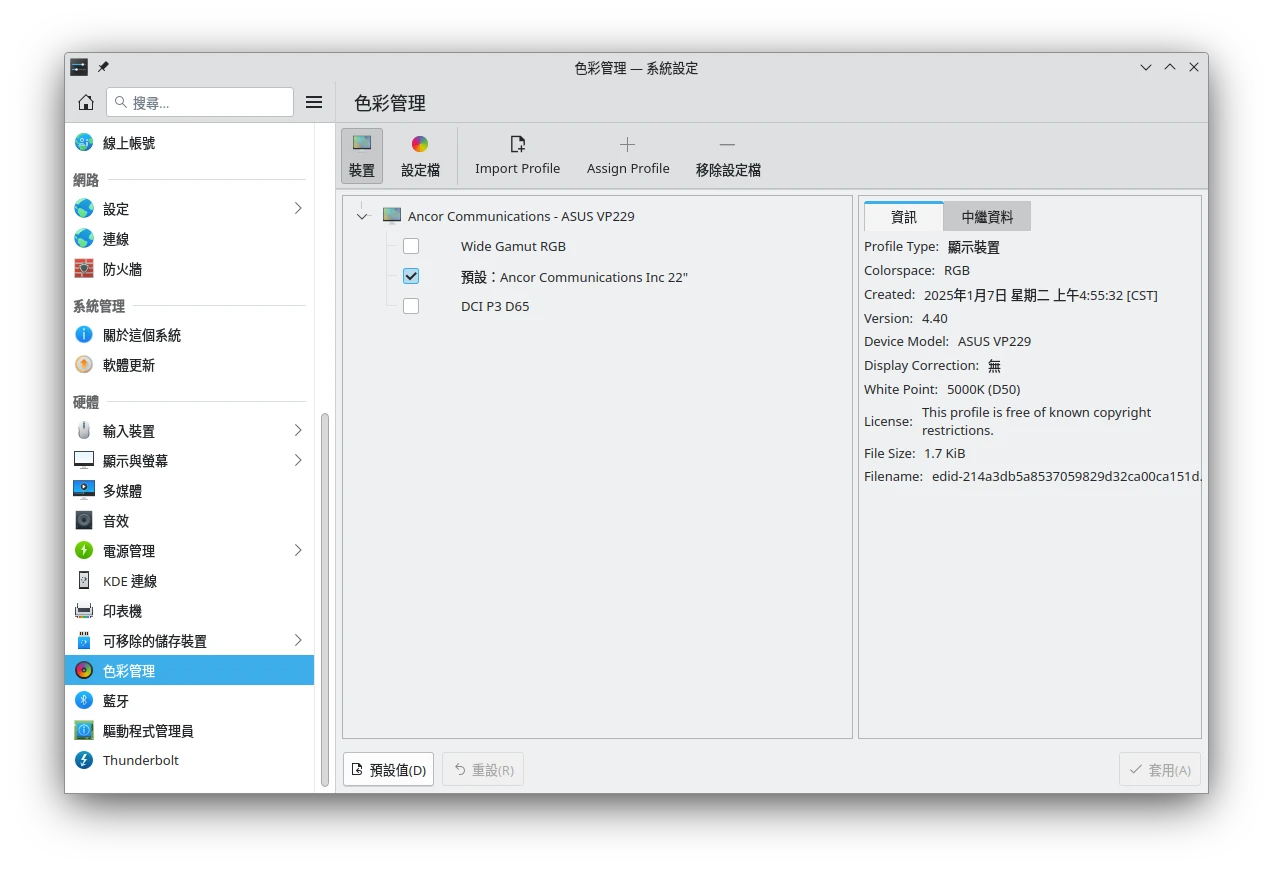
Task: Expand the 輸入裝置 submenu arrow
Action: point(298,431)
